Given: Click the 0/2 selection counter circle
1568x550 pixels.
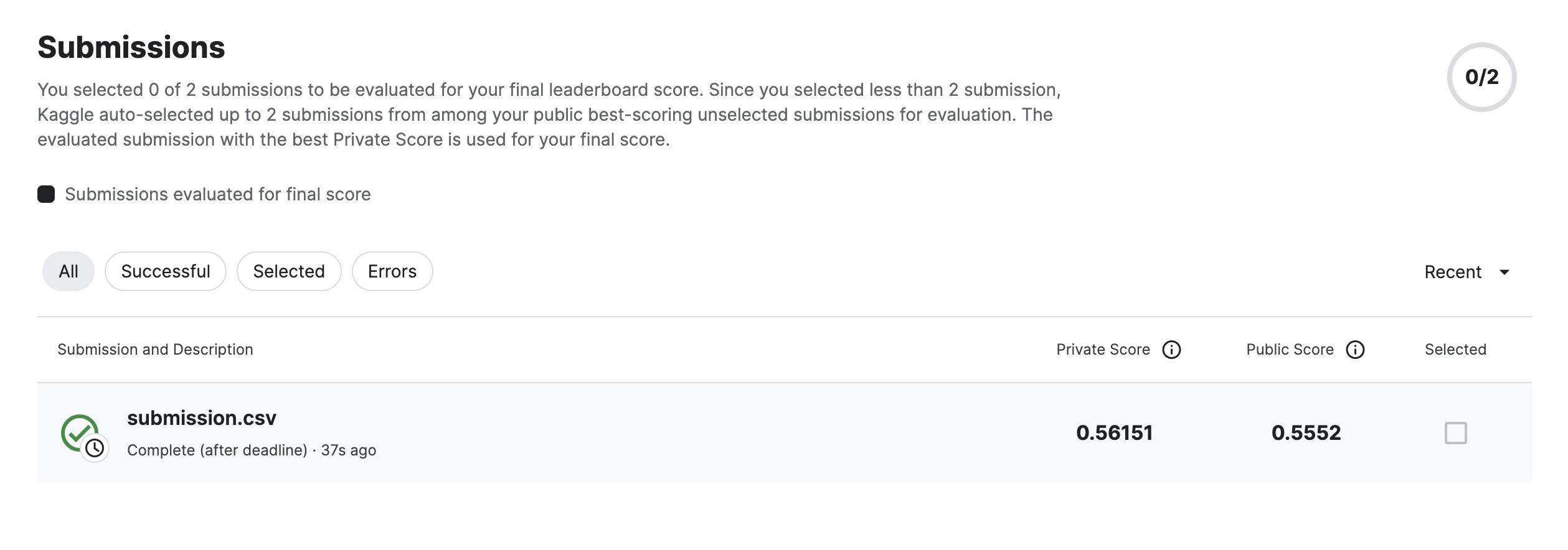Looking at the screenshot, I should pyautogui.click(x=1481, y=77).
